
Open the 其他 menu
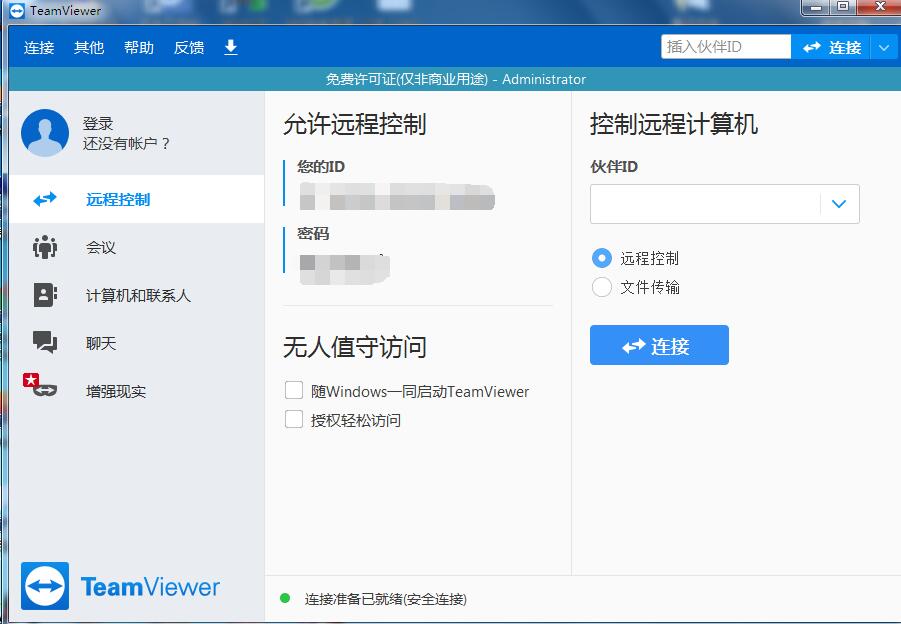tap(89, 47)
